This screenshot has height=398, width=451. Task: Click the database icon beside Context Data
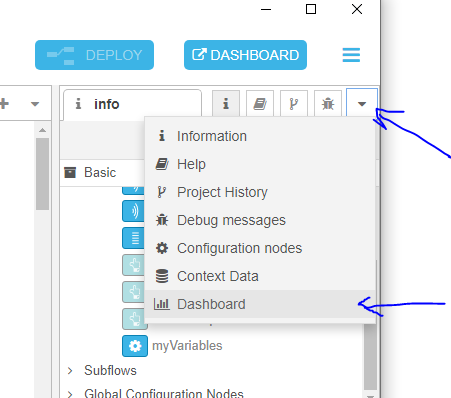162,276
